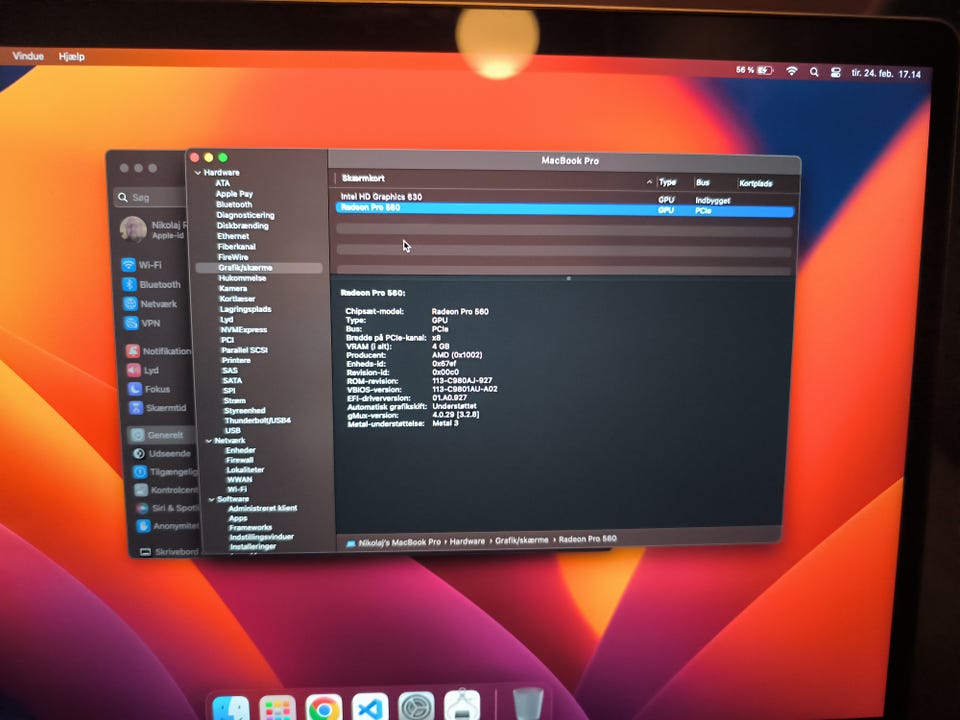Open Skærmtid pane in System Settings sidebar
This screenshot has height=720, width=960.
(158, 408)
